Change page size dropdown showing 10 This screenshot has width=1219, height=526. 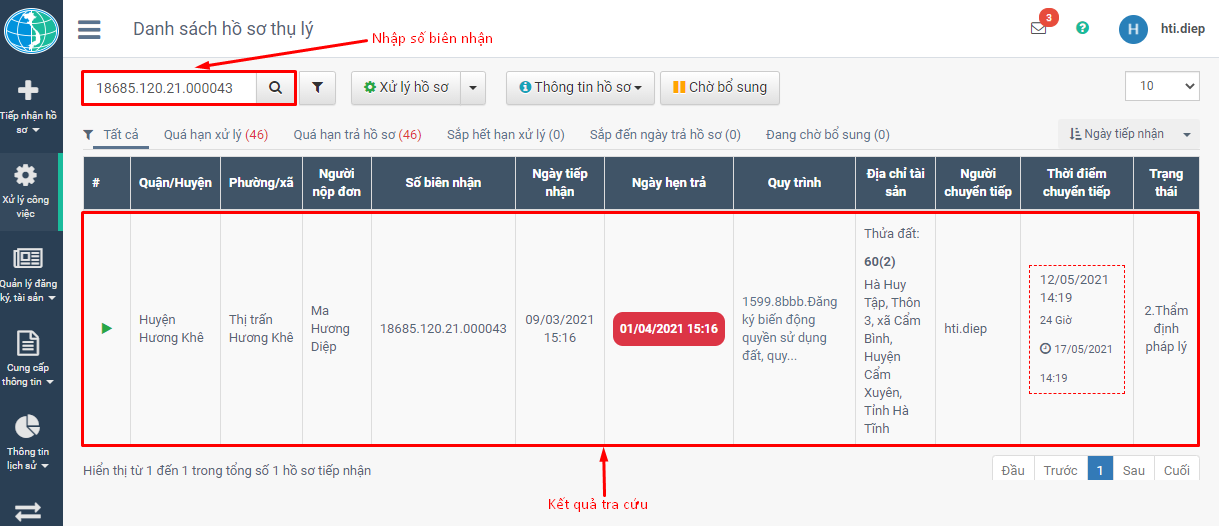pos(1161,86)
